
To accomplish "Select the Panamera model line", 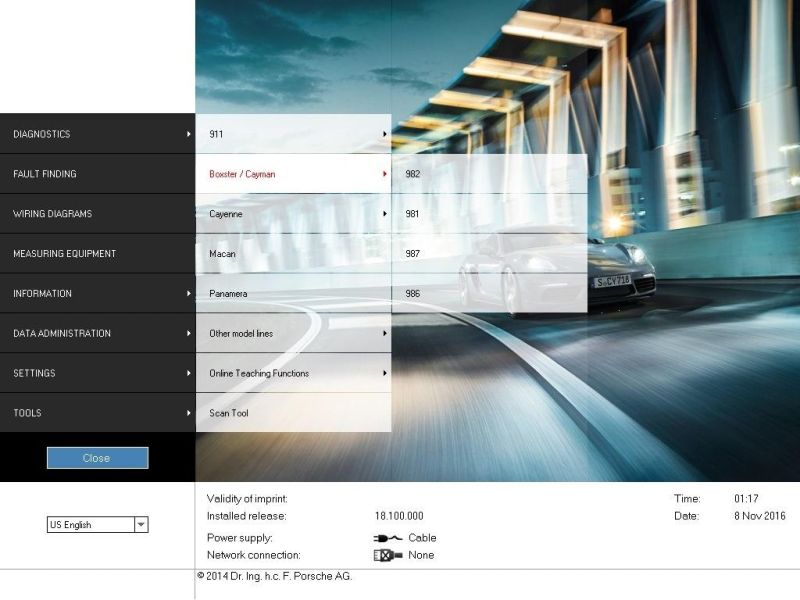I will [x=293, y=293].
